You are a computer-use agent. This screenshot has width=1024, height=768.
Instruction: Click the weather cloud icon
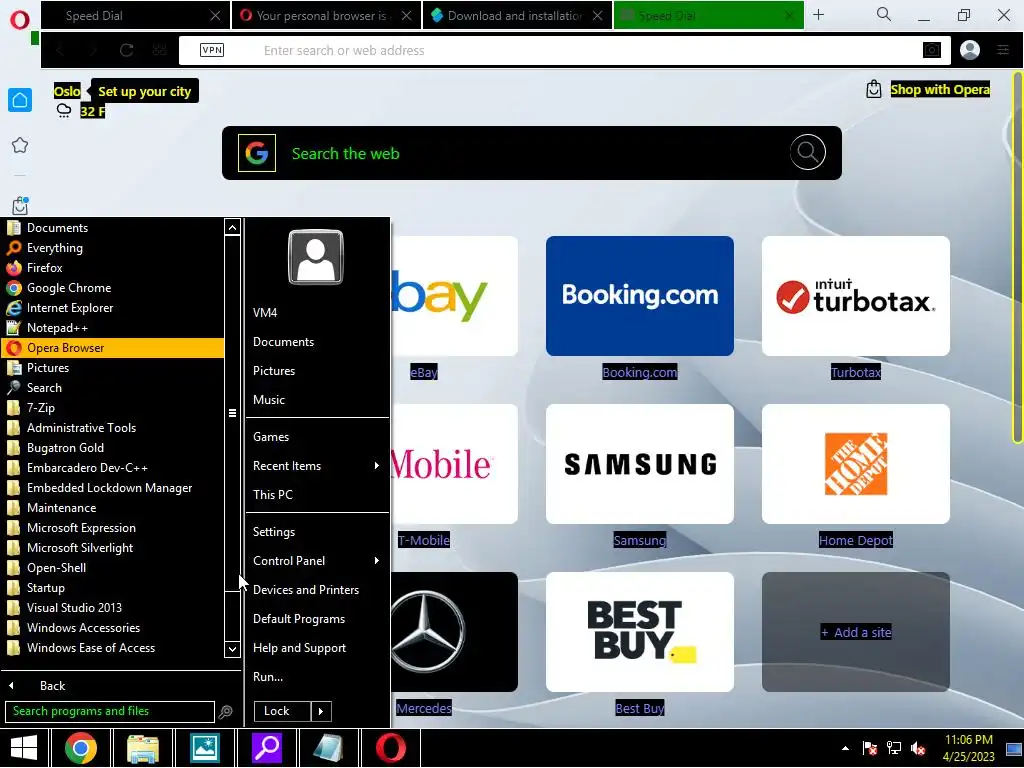tap(63, 110)
